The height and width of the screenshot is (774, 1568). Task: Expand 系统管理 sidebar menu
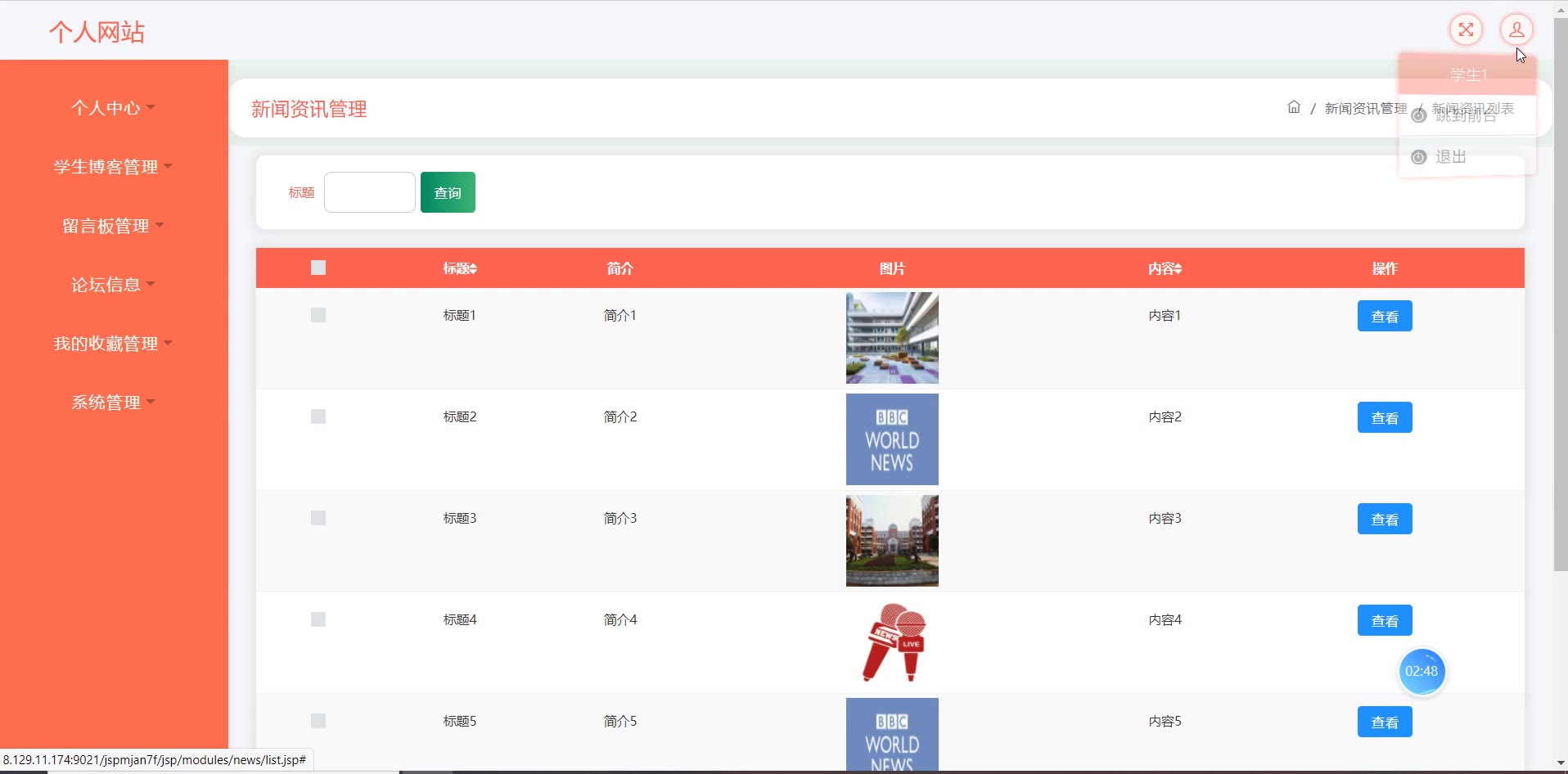pyautogui.click(x=113, y=403)
